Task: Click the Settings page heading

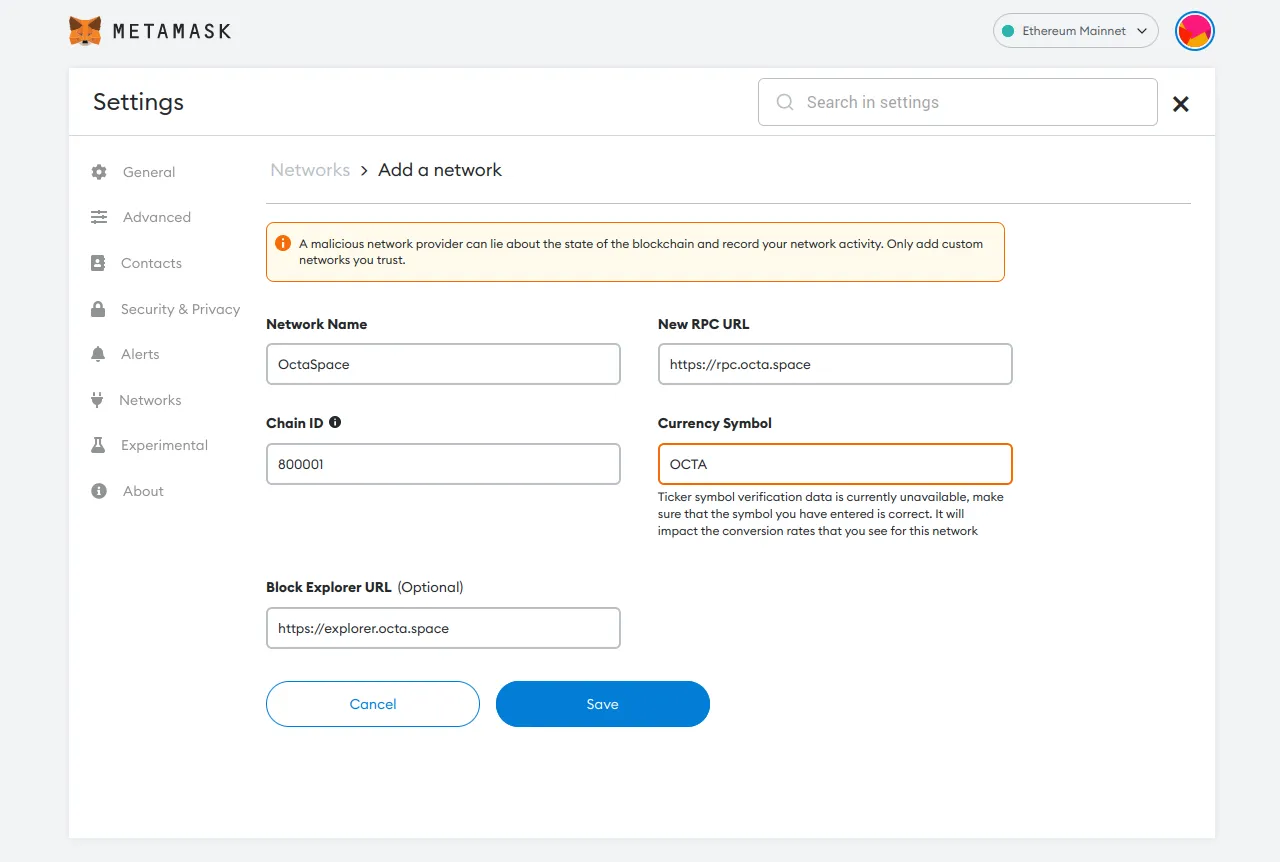Action: pos(138,102)
